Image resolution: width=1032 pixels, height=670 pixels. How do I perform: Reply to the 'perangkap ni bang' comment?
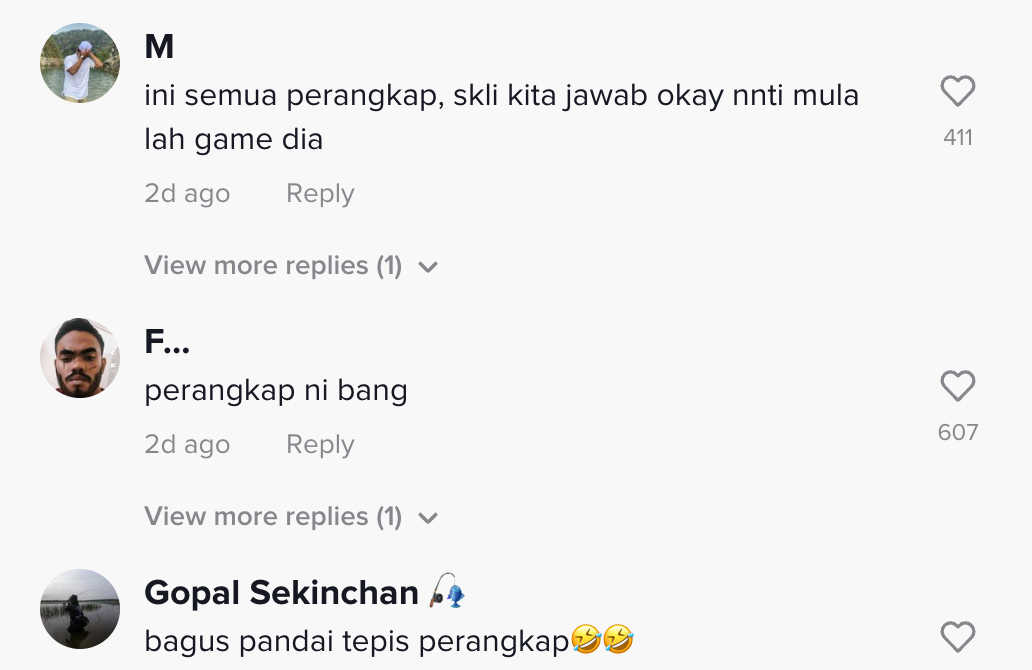point(320,444)
